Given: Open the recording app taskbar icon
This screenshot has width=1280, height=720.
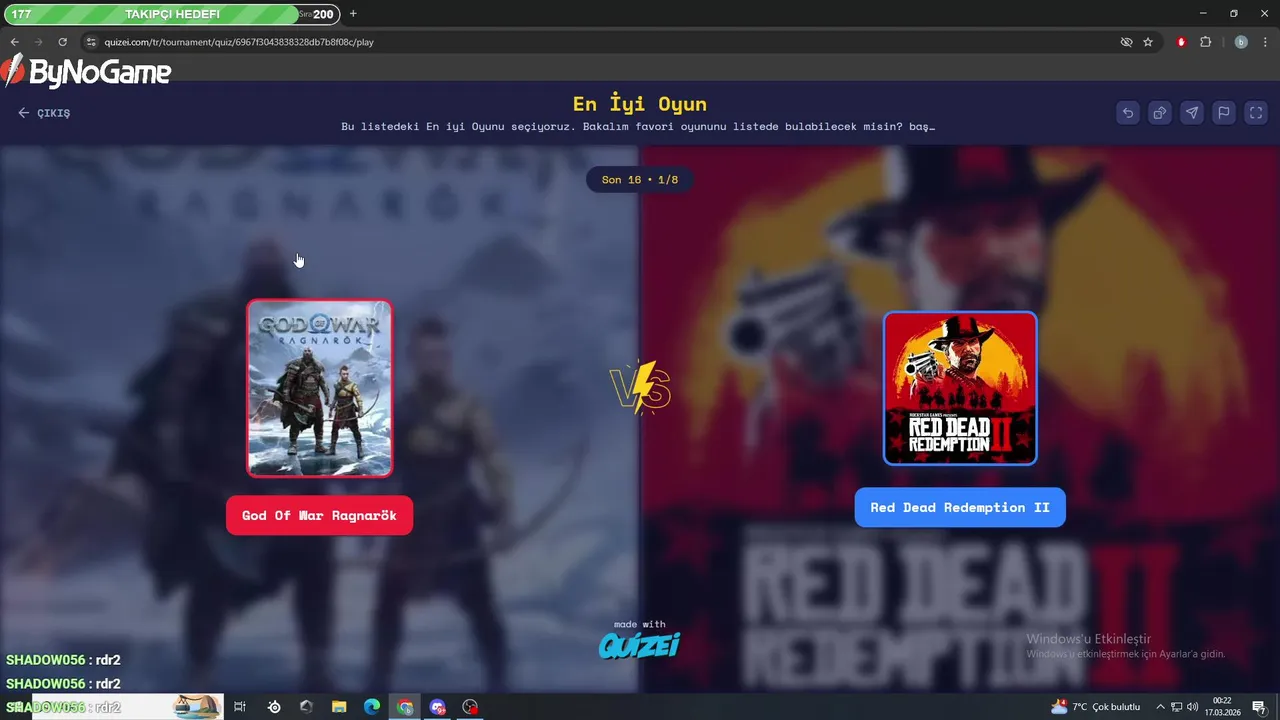Looking at the screenshot, I should pyautogui.click(x=470, y=707).
